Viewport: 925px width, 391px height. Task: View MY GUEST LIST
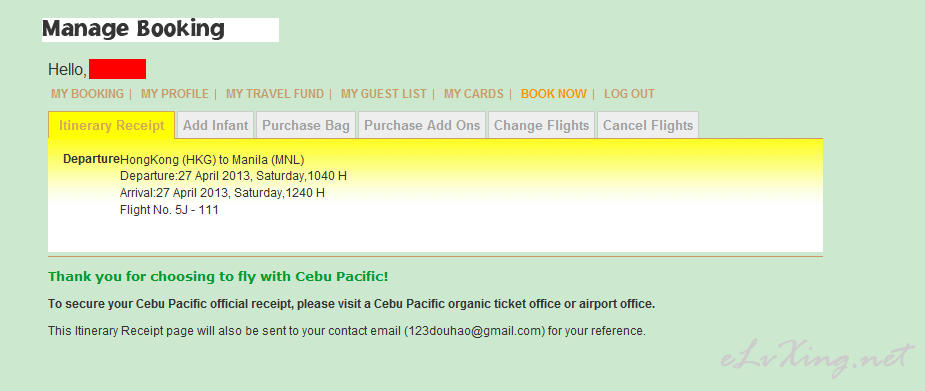[x=383, y=94]
